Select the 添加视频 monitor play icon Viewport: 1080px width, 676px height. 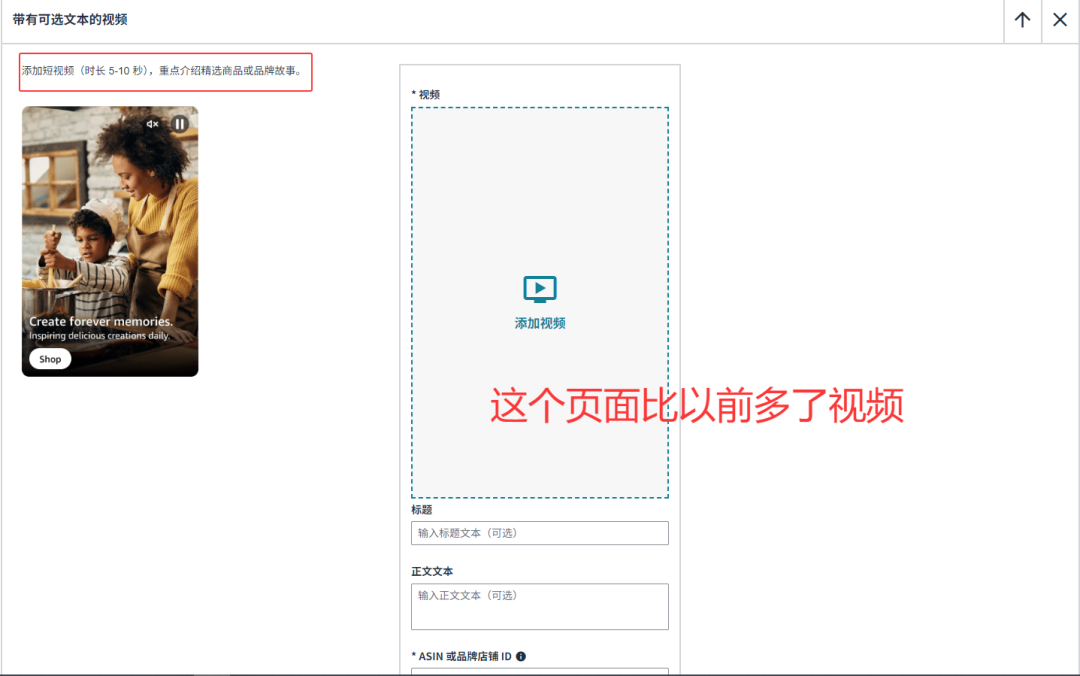pos(540,289)
